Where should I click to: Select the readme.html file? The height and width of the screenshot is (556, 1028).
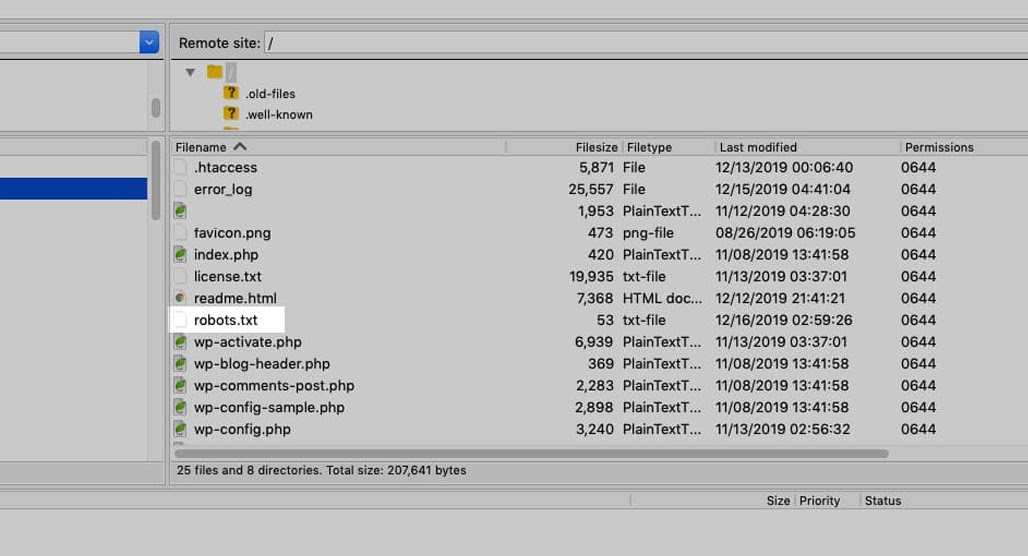[x=235, y=298]
